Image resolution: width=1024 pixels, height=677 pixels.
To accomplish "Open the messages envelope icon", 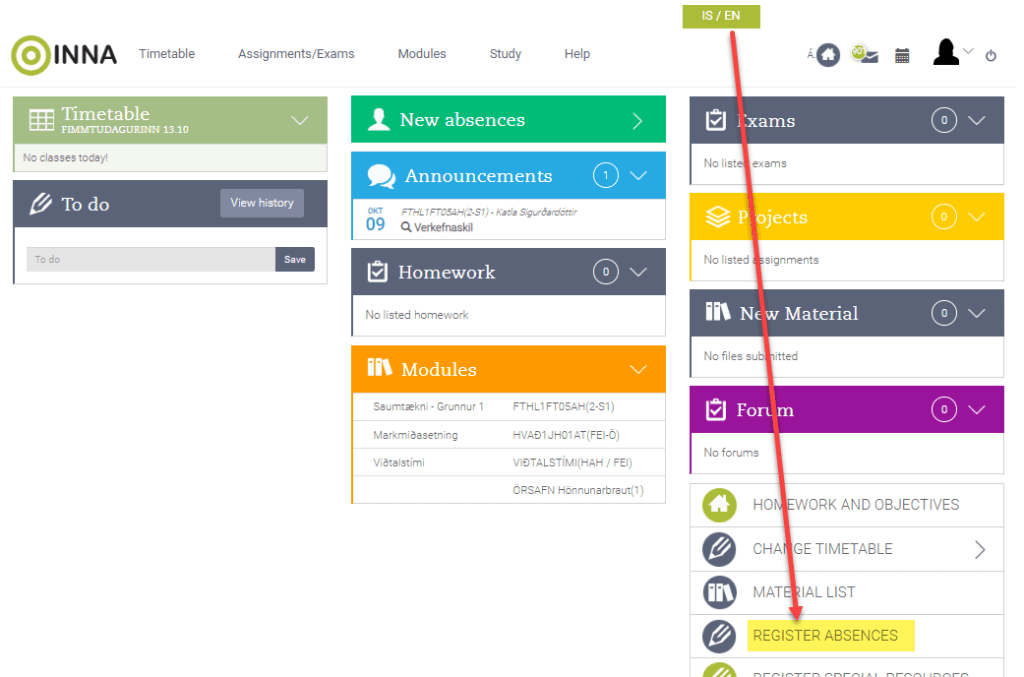I will point(865,55).
